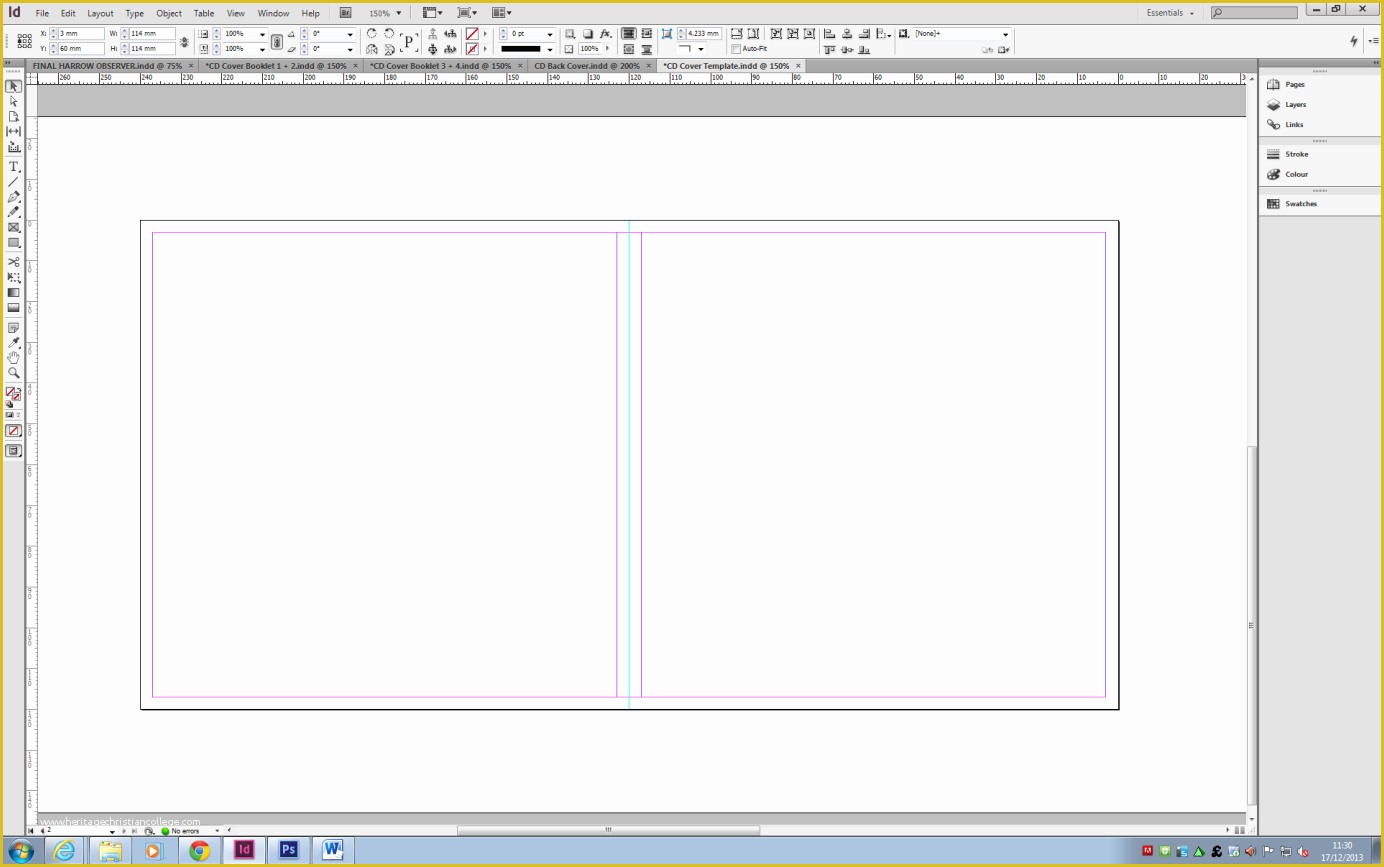
Task: Select the Line tool
Action: tap(13, 182)
